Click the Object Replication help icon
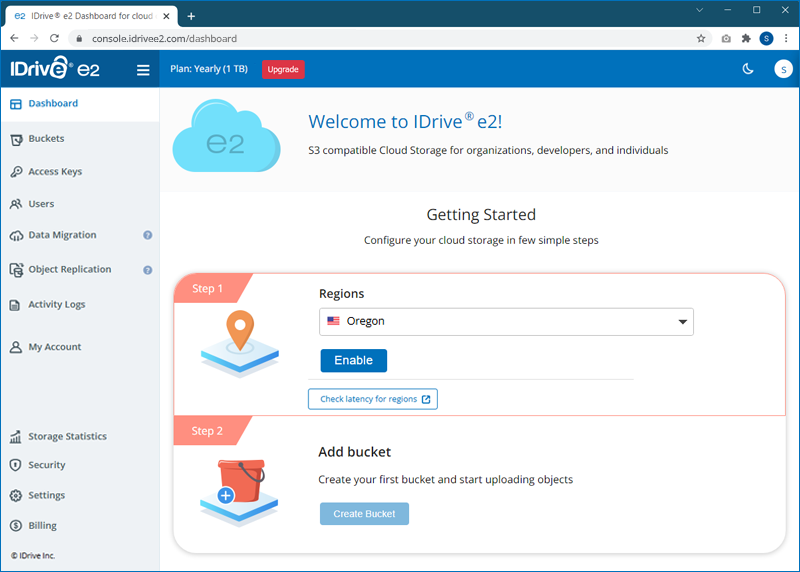This screenshot has width=800, height=572. pyautogui.click(x=148, y=270)
